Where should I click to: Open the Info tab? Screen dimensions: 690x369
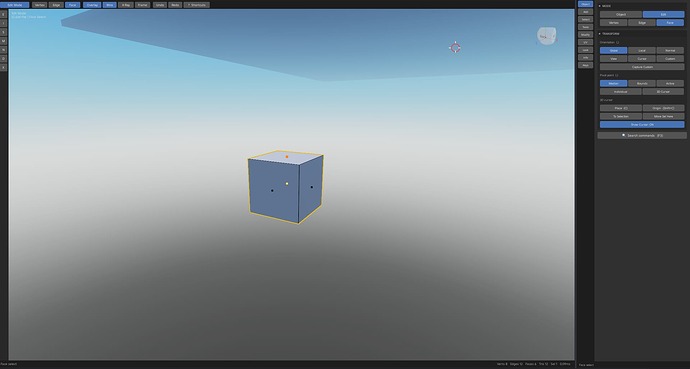[585, 58]
